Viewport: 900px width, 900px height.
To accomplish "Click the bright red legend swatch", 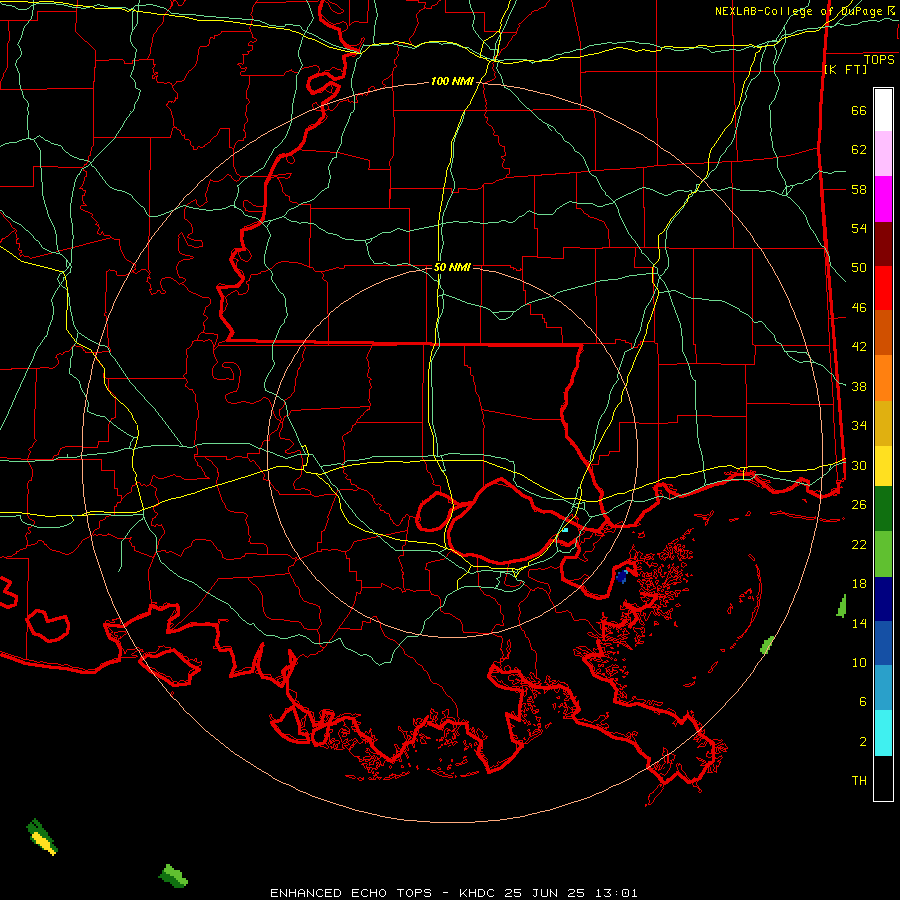I will 883,289.
